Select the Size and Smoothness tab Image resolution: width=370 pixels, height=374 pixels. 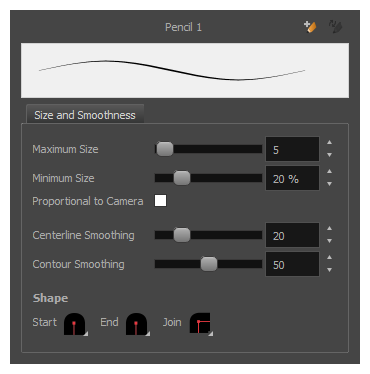click(85, 115)
